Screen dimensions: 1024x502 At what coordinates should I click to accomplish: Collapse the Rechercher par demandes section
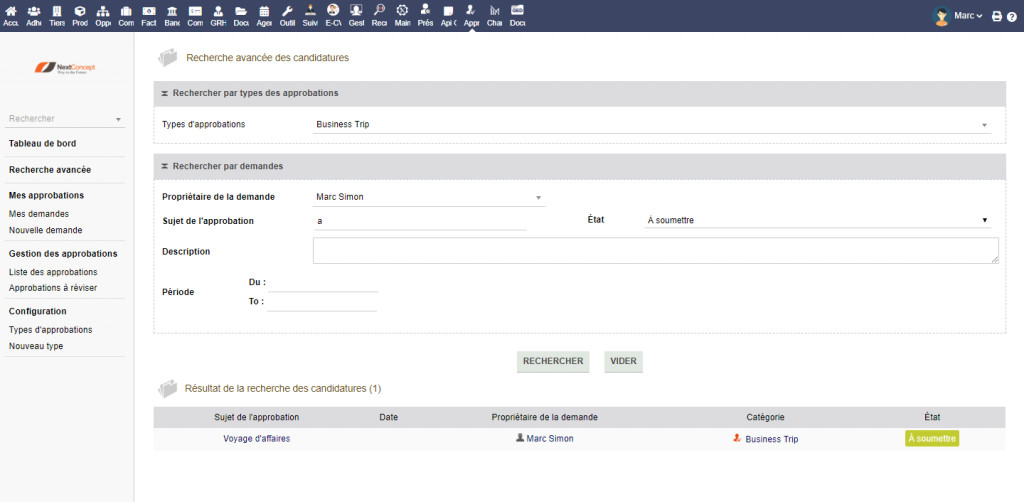[164, 165]
